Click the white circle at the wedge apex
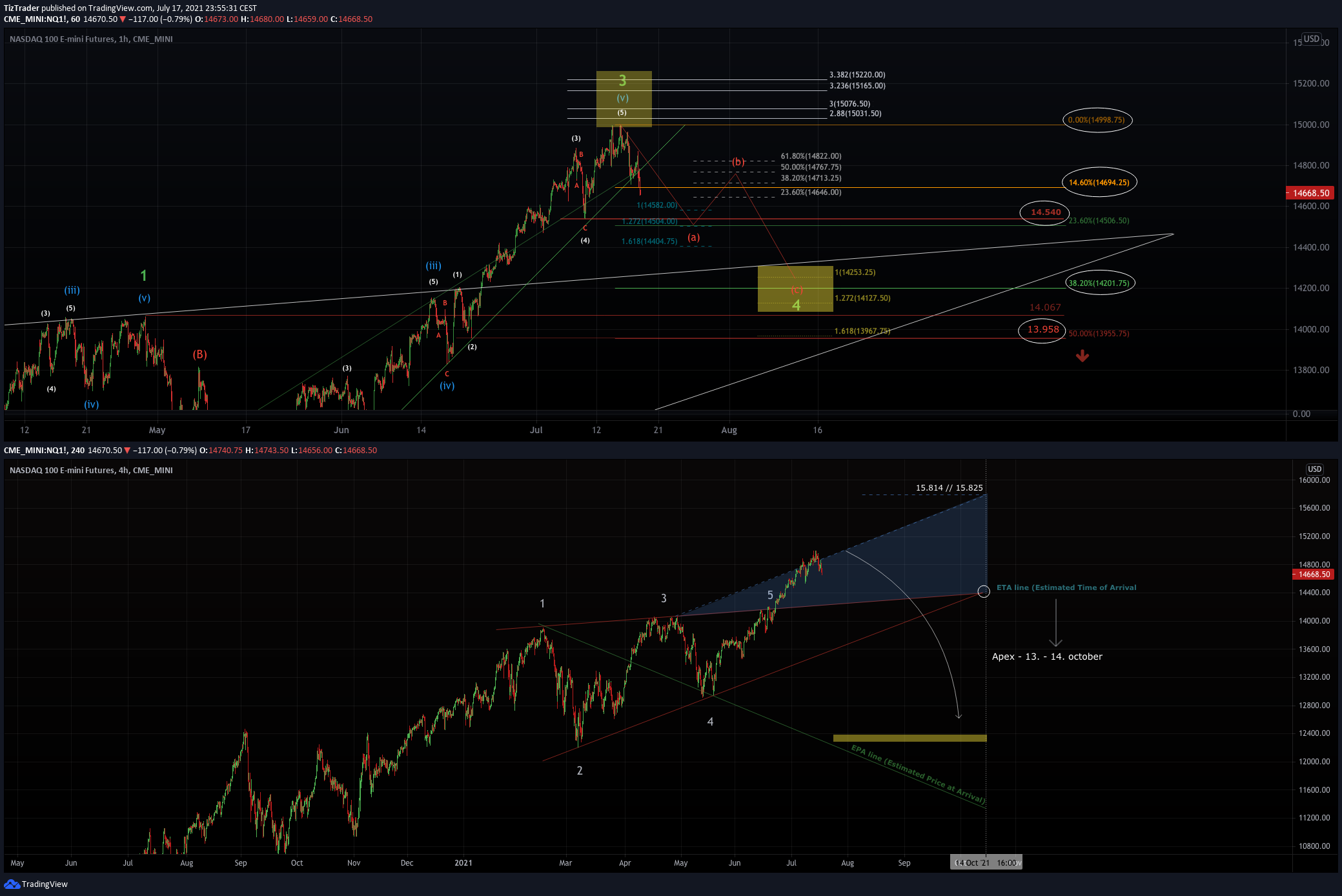The image size is (1342, 896). 983,591
